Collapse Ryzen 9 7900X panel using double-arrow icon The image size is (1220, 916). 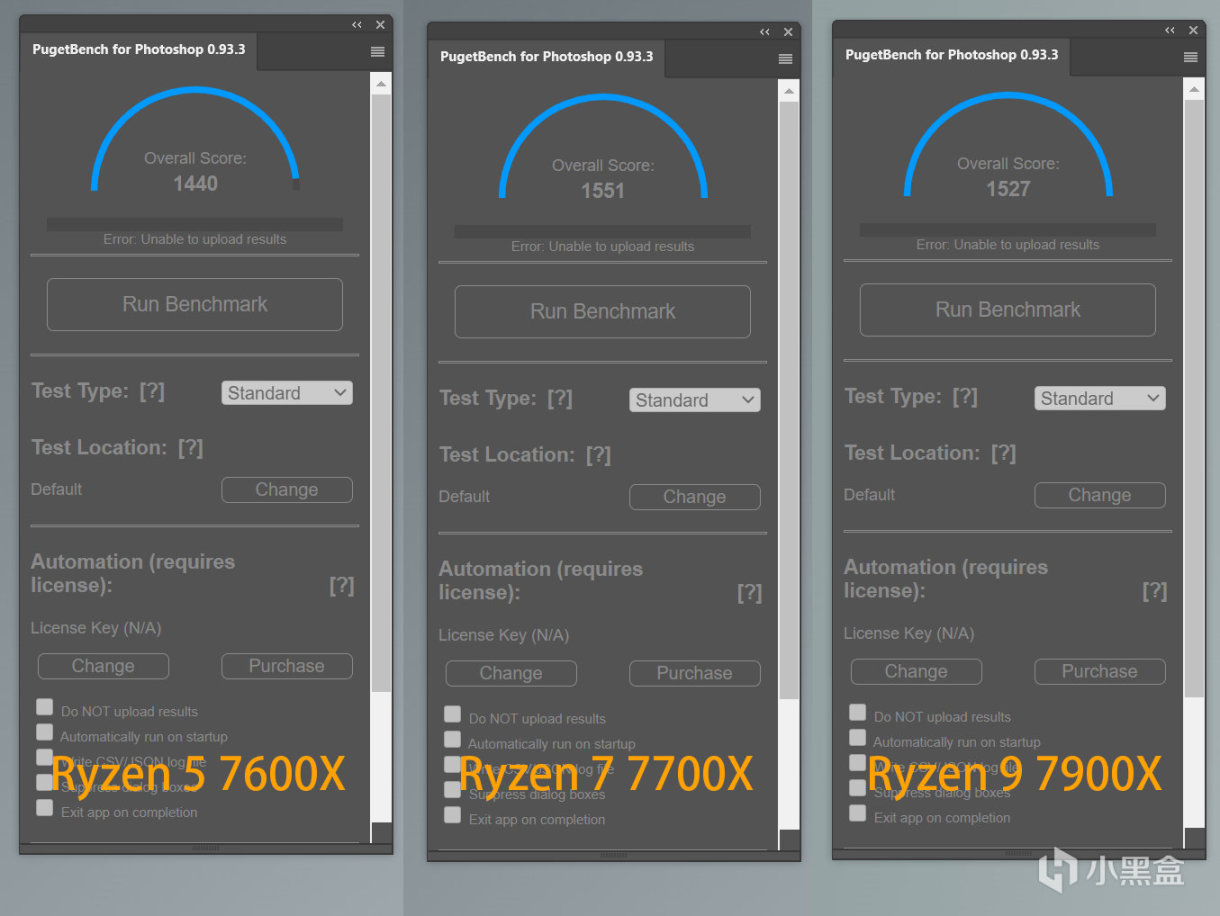coord(1170,30)
